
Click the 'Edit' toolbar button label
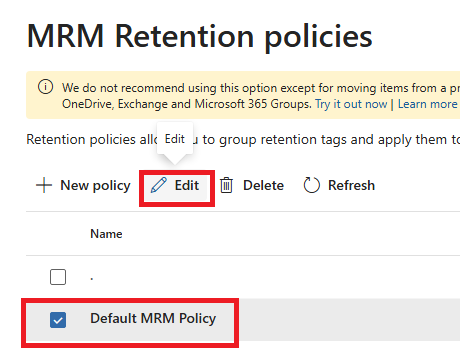187,185
